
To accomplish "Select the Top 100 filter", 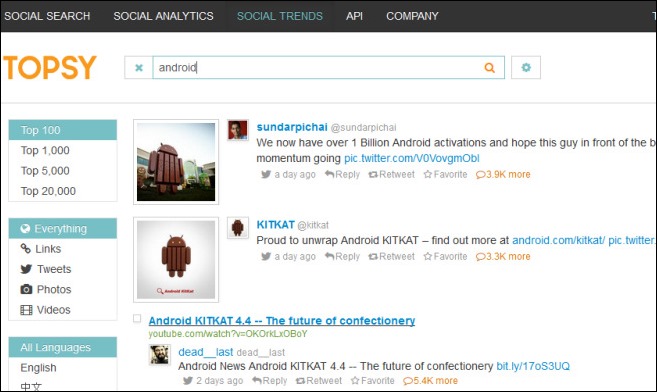I will [x=63, y=130].
